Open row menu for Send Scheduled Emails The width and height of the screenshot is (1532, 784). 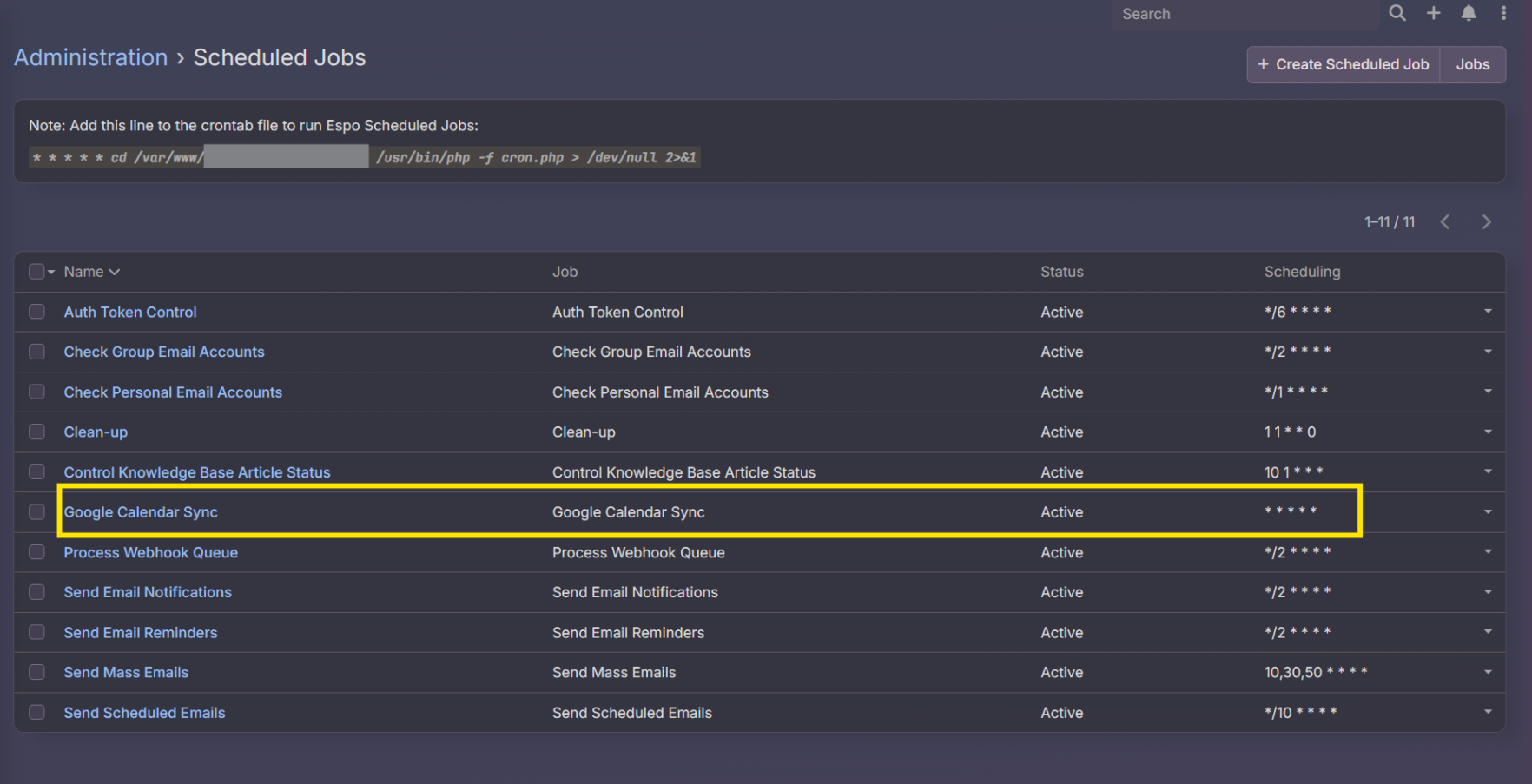[x=1487, y=712]
